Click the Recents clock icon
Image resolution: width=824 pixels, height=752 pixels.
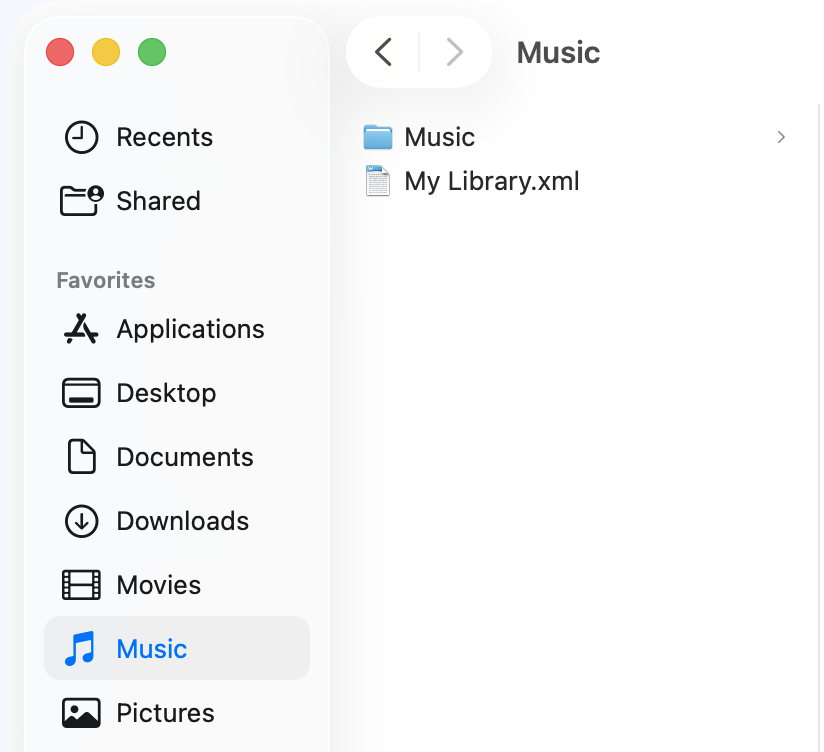81,137
